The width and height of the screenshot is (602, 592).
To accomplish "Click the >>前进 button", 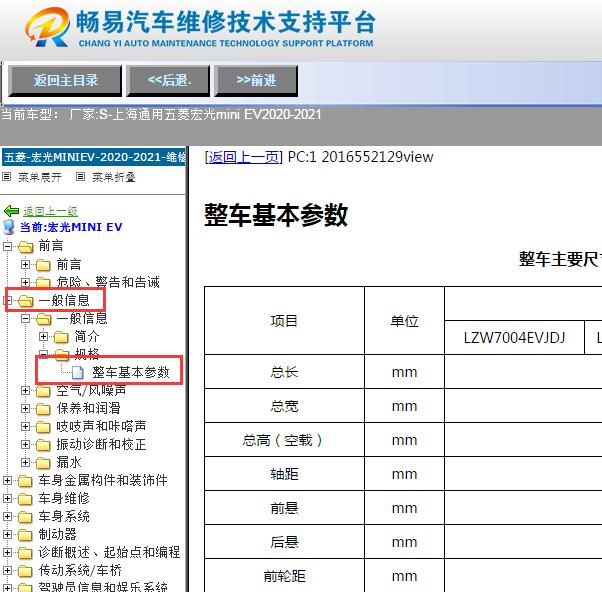I will pyautogui.click(x=256, y=81).
